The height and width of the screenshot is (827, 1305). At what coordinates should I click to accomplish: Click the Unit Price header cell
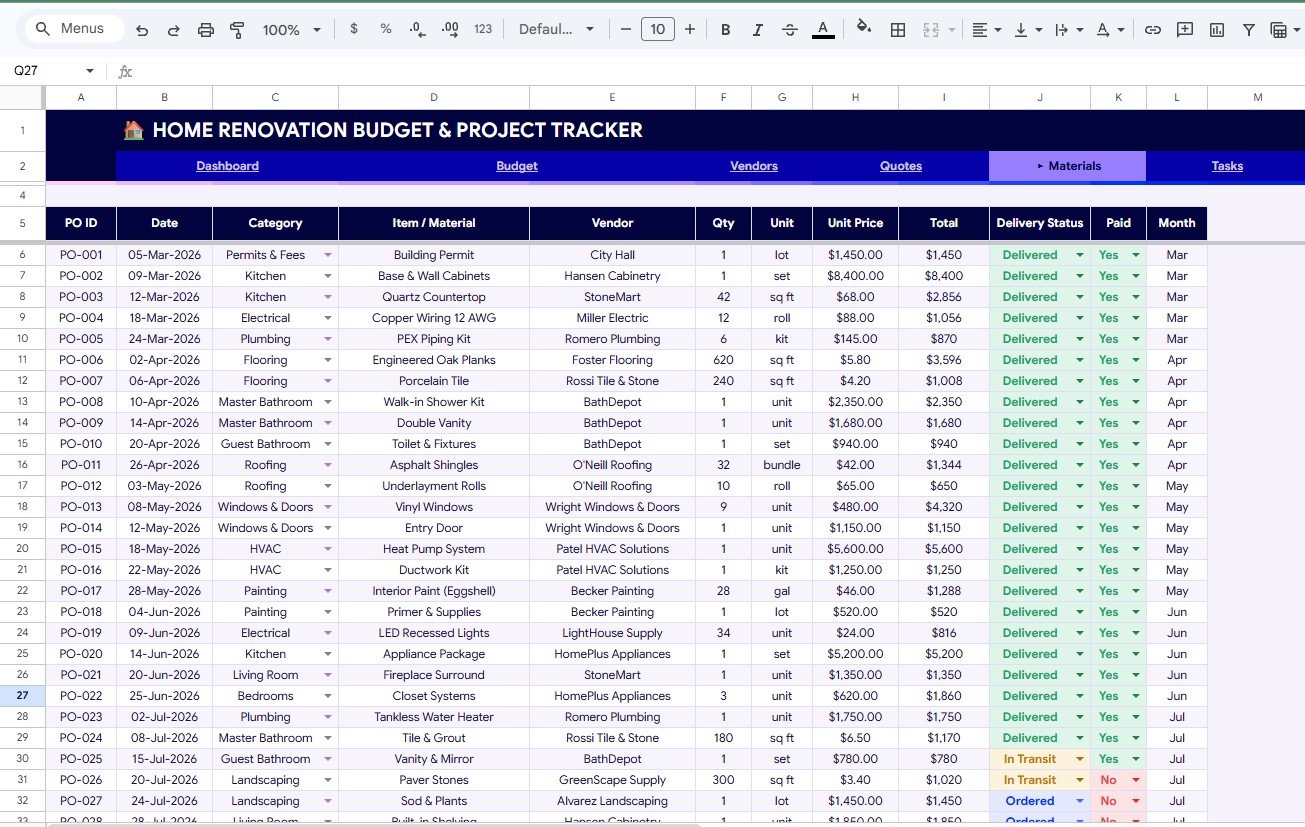[855, 223]
